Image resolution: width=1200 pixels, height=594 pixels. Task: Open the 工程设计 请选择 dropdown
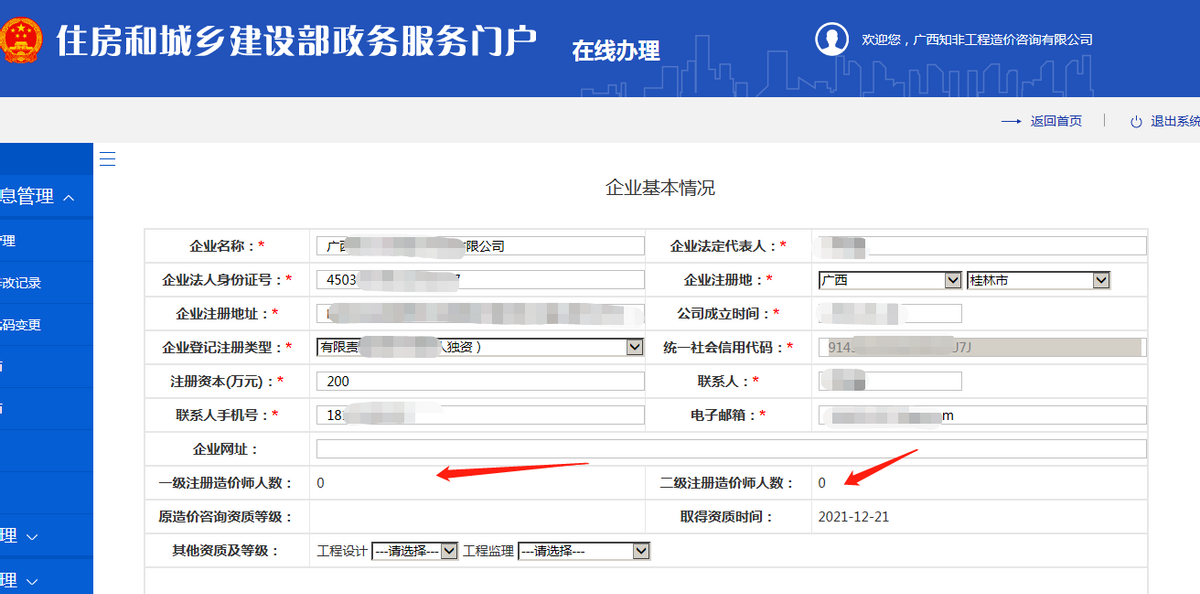447,550
